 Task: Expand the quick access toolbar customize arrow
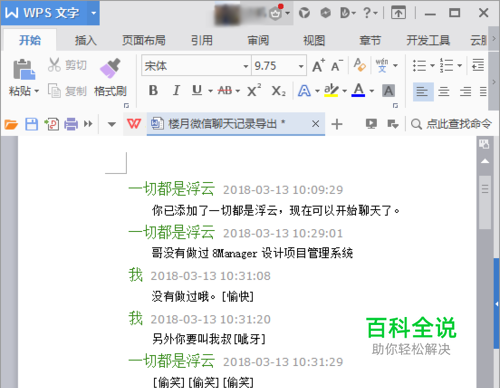112,124
